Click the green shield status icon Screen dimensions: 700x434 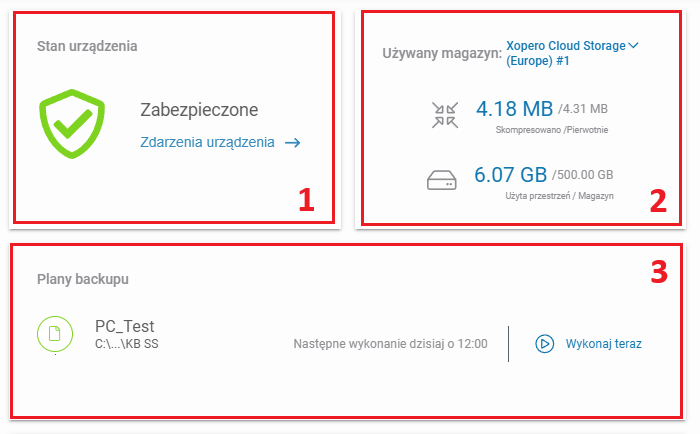coord(71,121)
